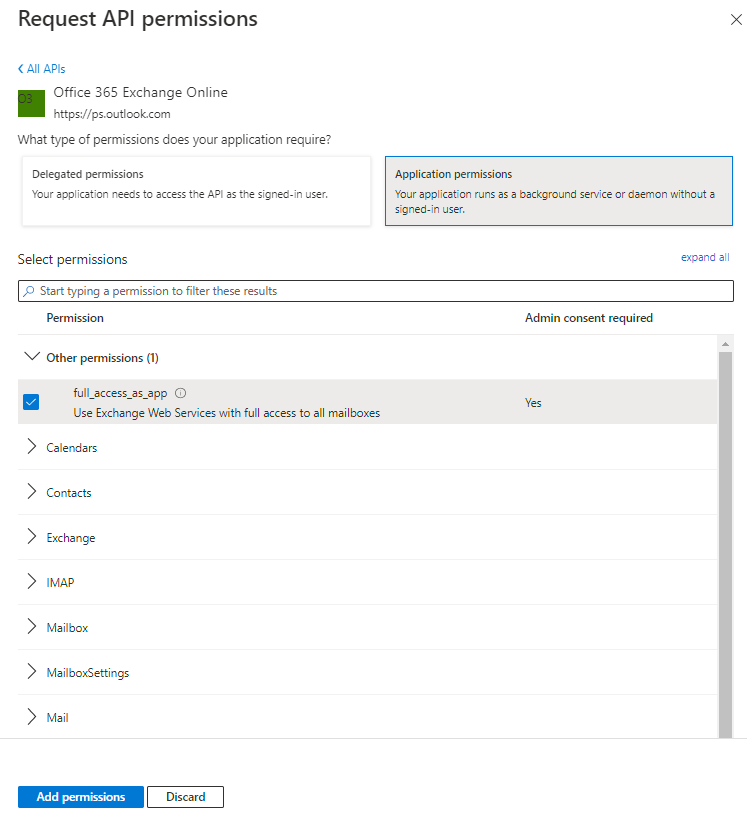
Task: Expand the Contacts permission group
Action: click(31, 492)
